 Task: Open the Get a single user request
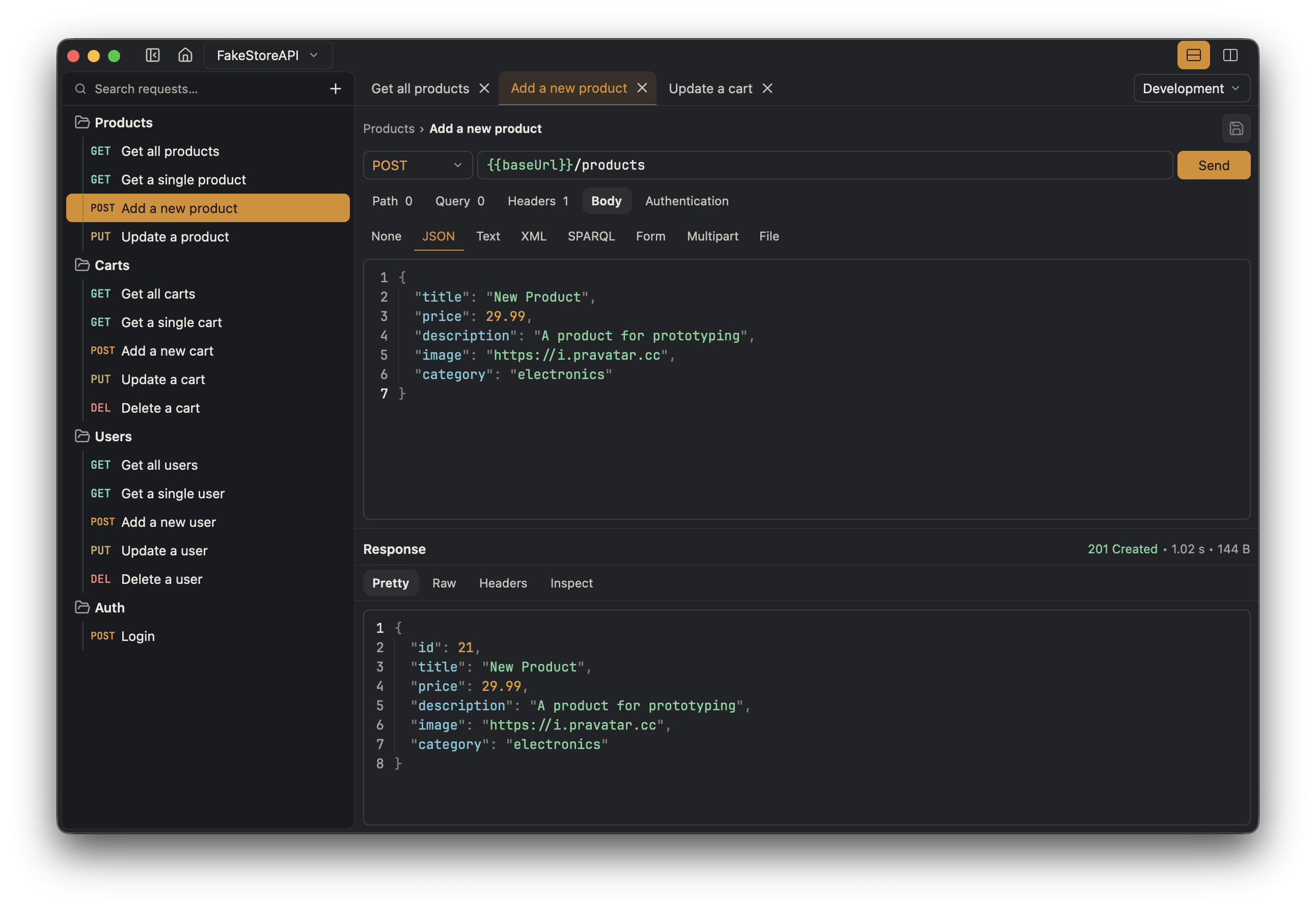pyautogui.click(x=208, y=493)
